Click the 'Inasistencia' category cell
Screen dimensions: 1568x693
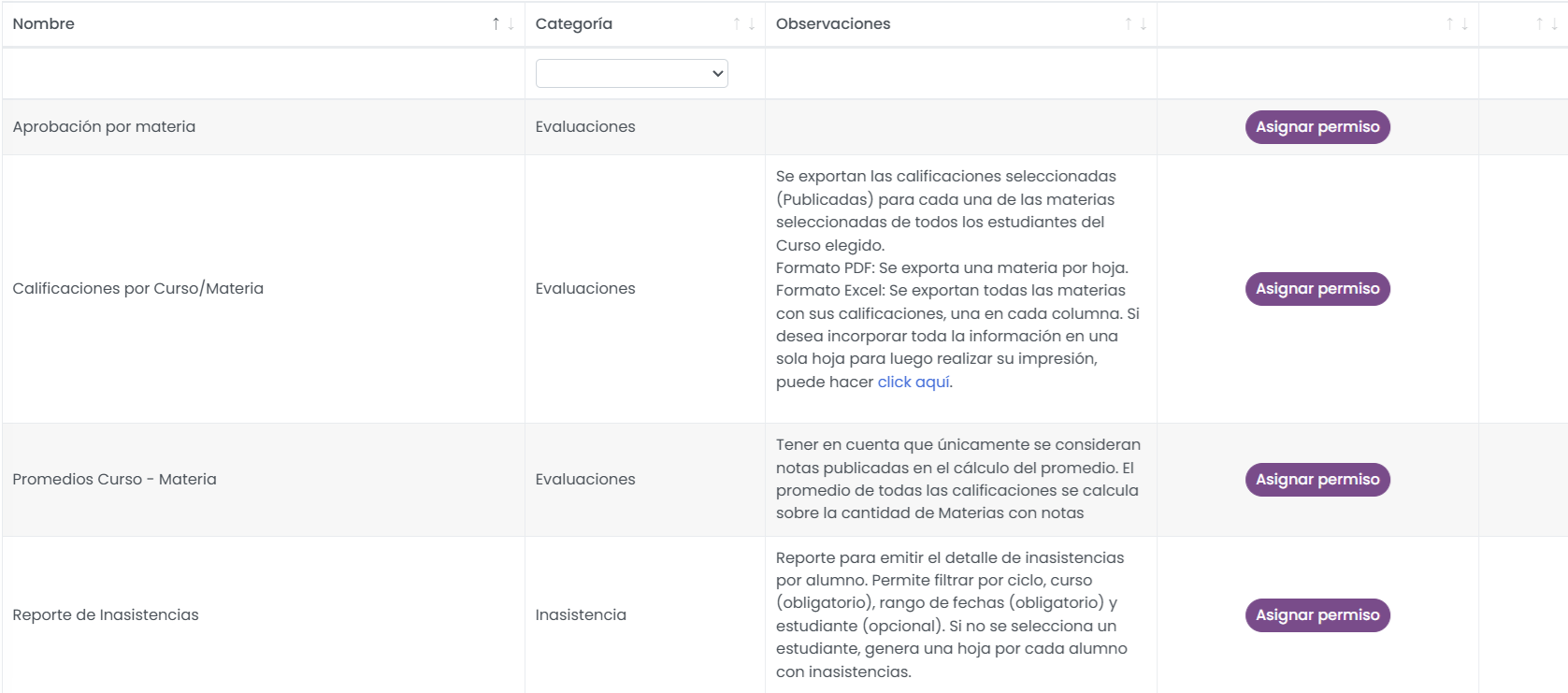click(x=645, y=615)
